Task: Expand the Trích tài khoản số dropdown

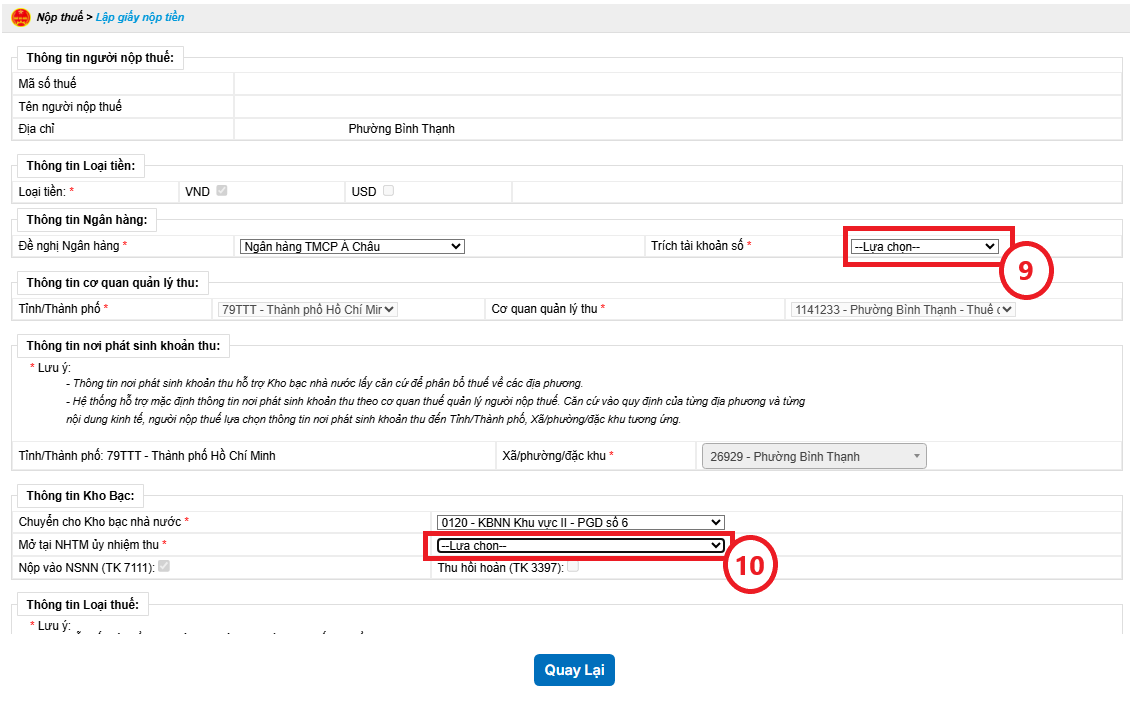Action: coord(924,246)
